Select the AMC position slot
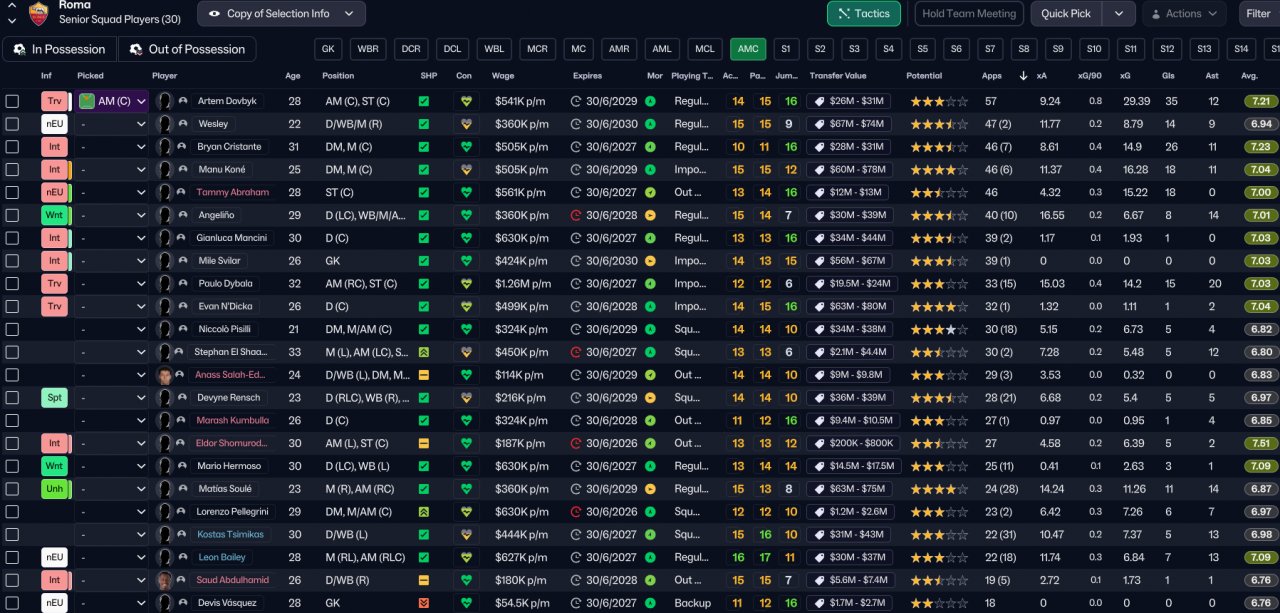 click(x=748, y=49)
